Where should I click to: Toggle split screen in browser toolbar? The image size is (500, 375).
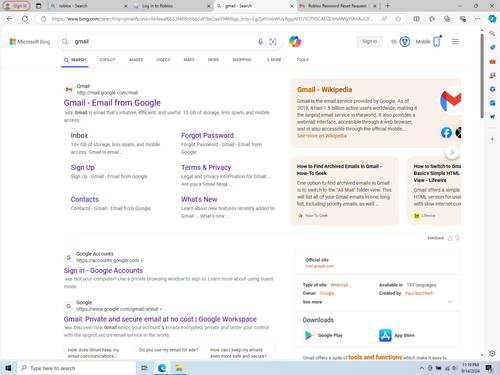coord(416,19)
